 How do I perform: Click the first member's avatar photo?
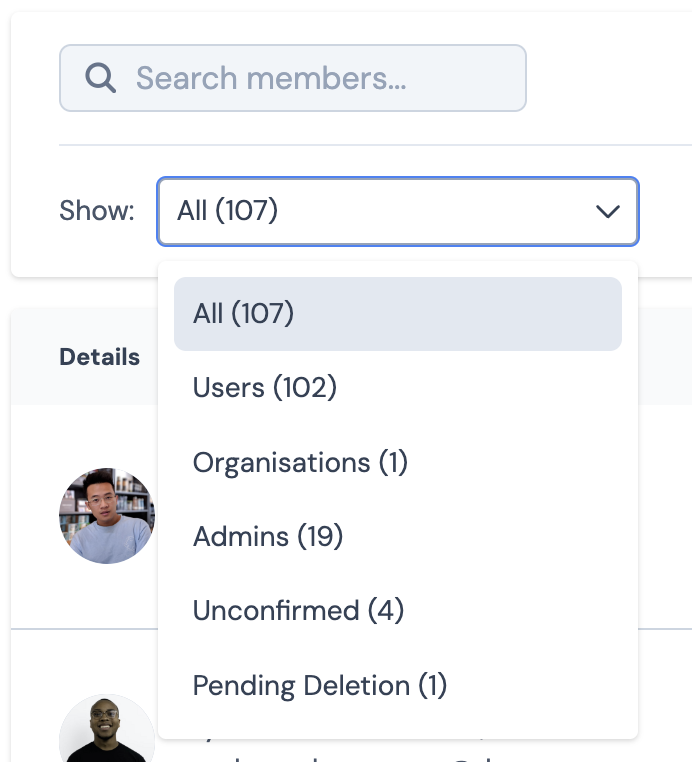click(107, 516)
